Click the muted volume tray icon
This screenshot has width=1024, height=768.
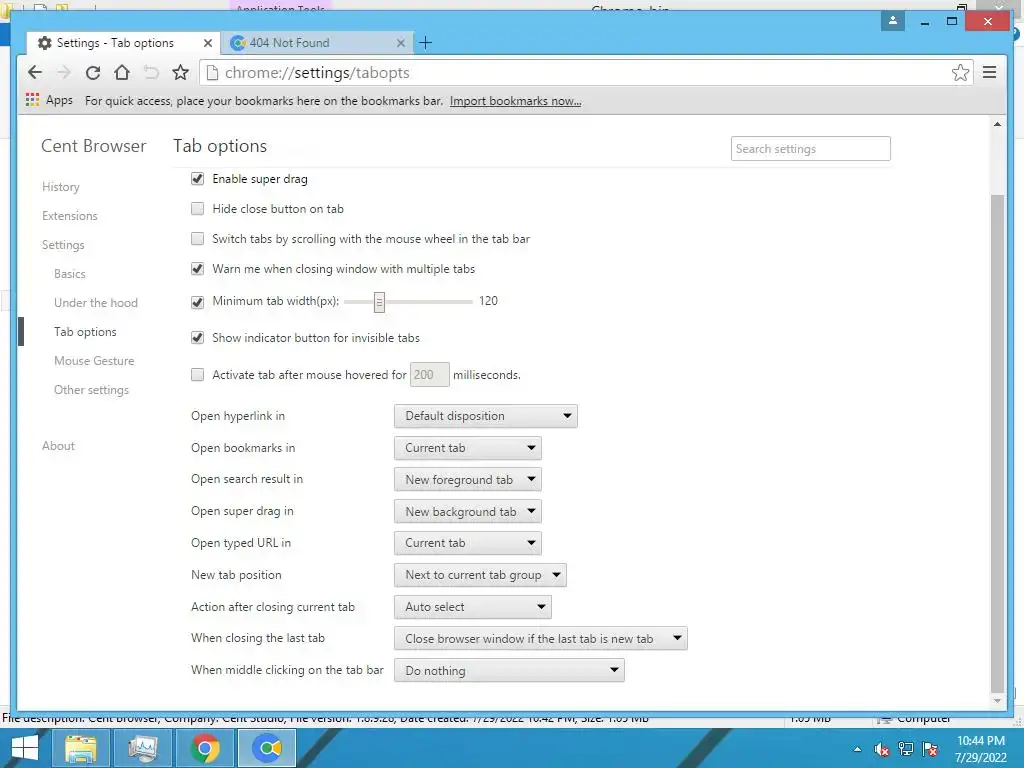(x=881, y=750)
